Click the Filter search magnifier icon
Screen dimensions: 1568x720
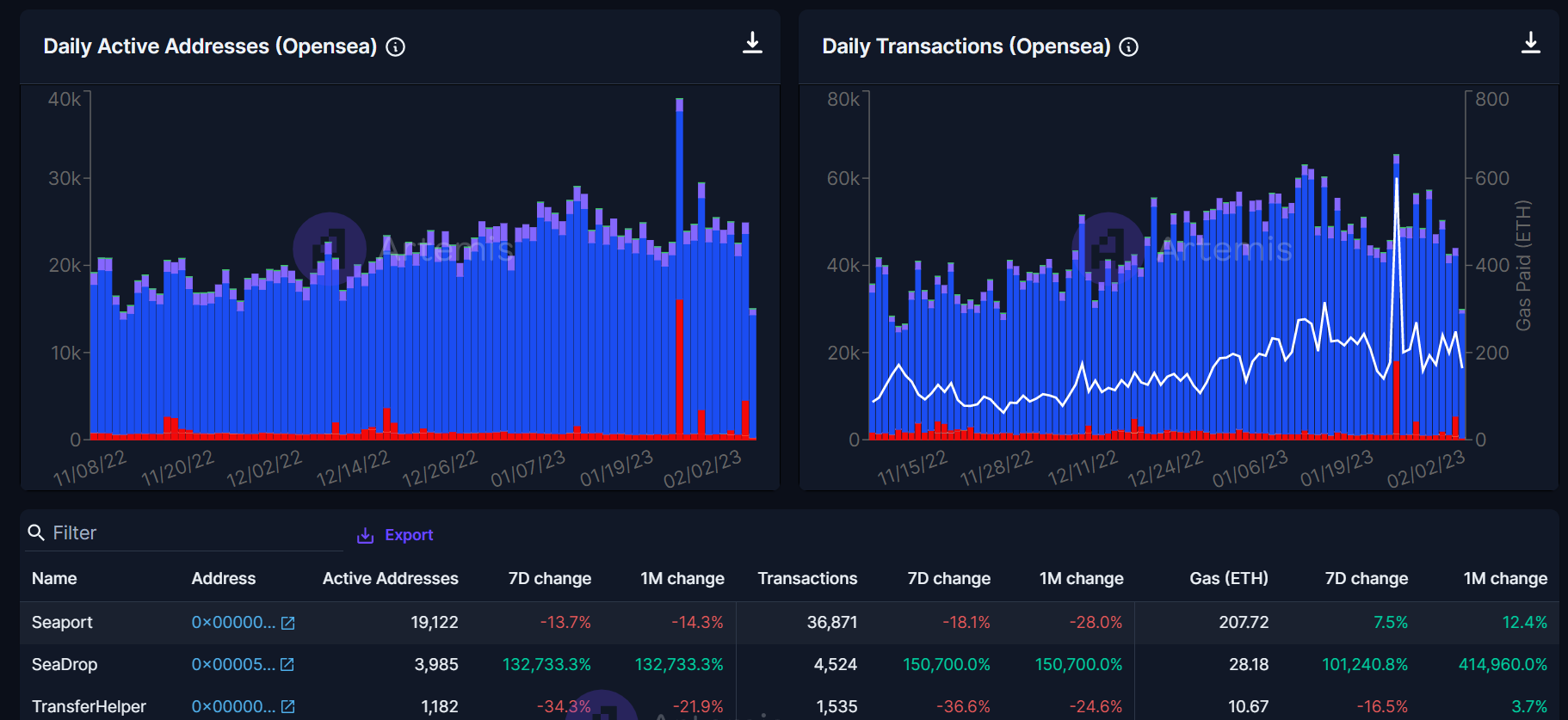pos(36,532)
